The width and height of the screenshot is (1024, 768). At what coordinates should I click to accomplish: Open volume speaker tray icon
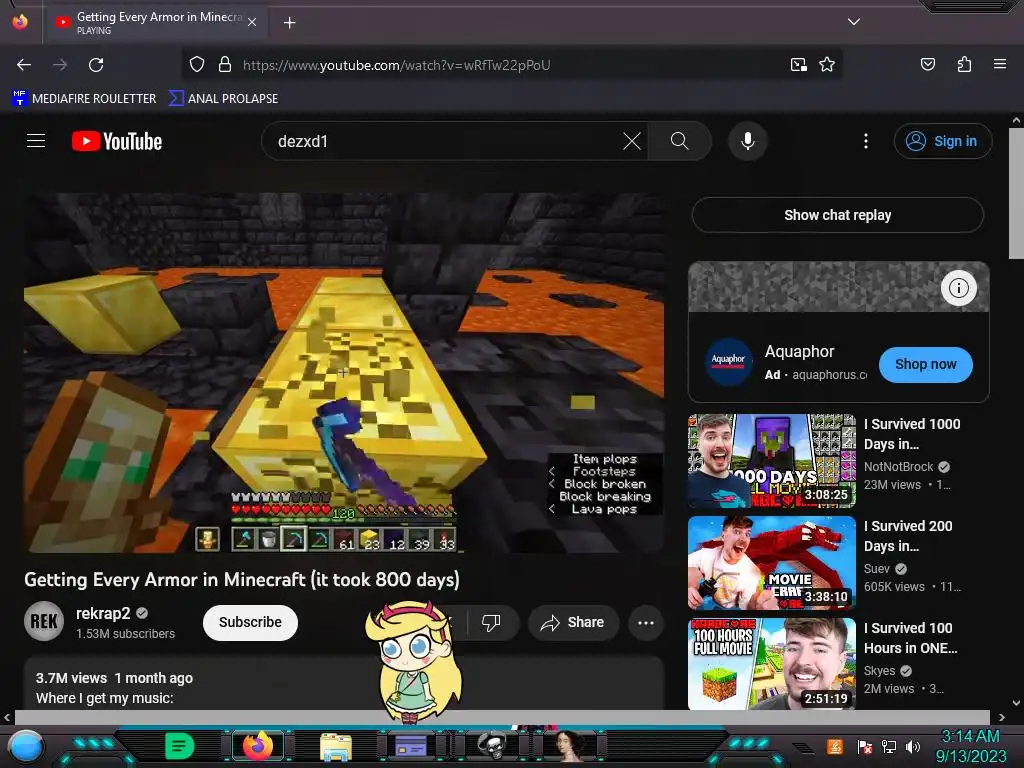coord(914,746)
